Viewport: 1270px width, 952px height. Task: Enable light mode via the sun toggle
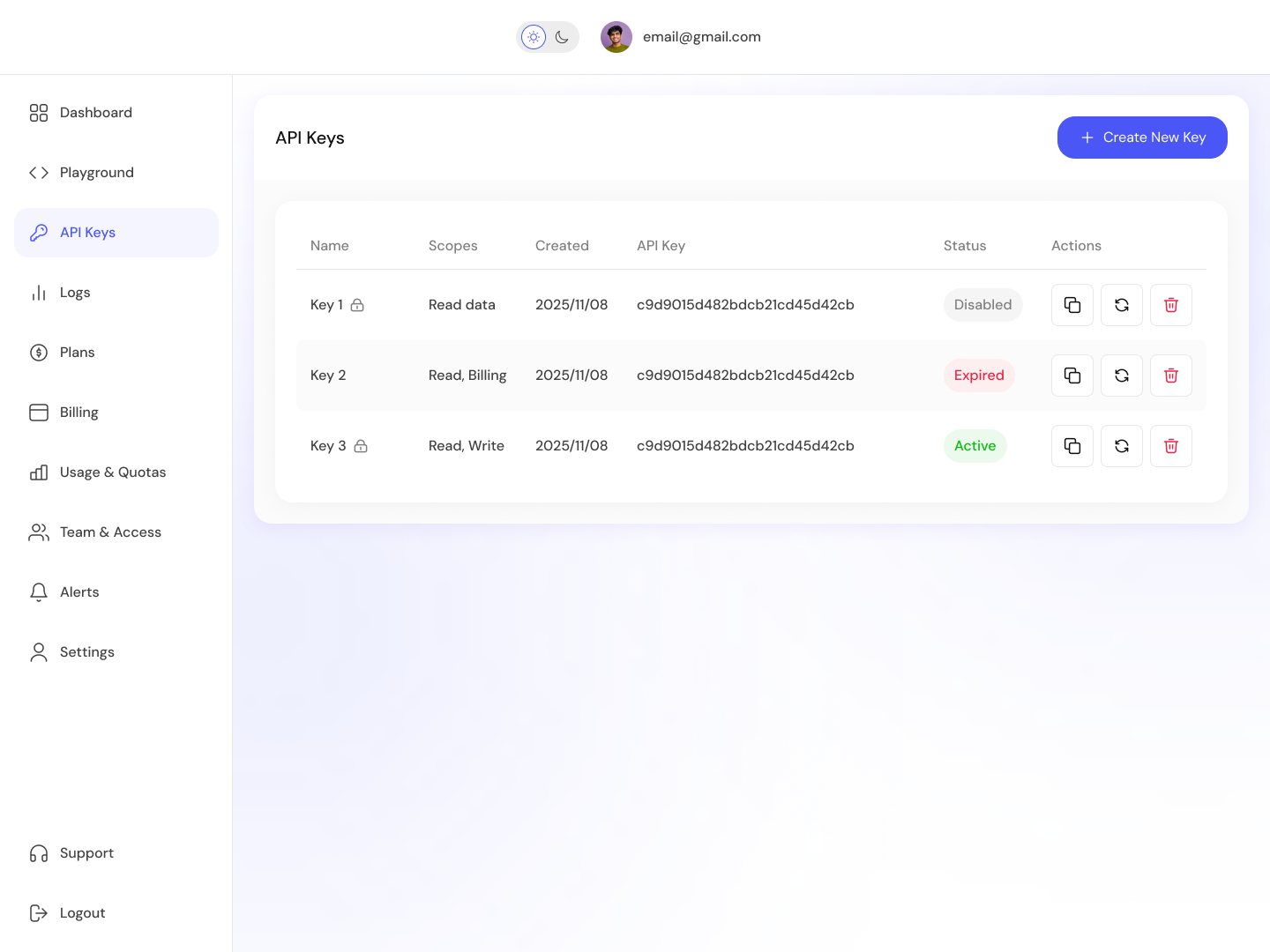pos(533,37)
